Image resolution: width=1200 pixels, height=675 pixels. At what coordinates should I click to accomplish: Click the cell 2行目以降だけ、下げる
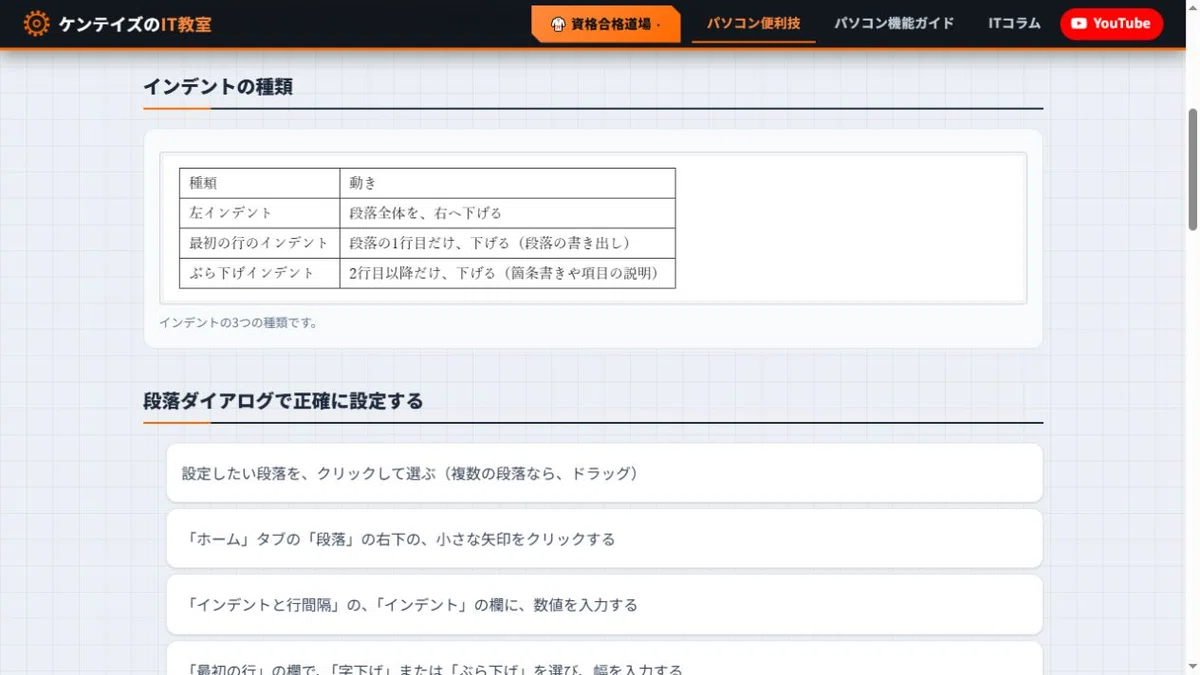508,273
